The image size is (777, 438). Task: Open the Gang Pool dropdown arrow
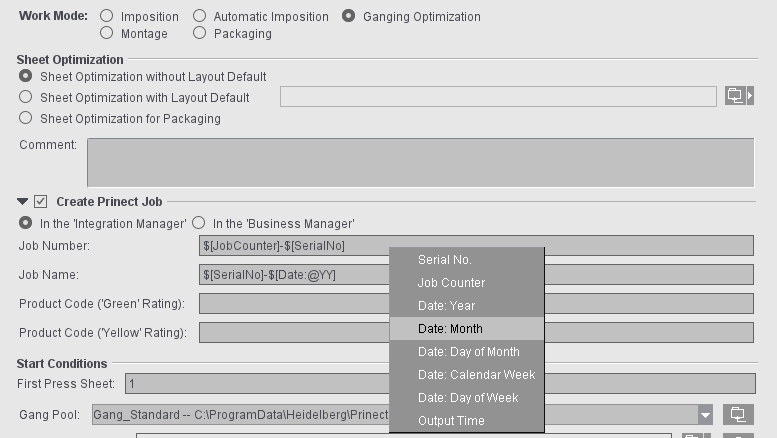705,415
